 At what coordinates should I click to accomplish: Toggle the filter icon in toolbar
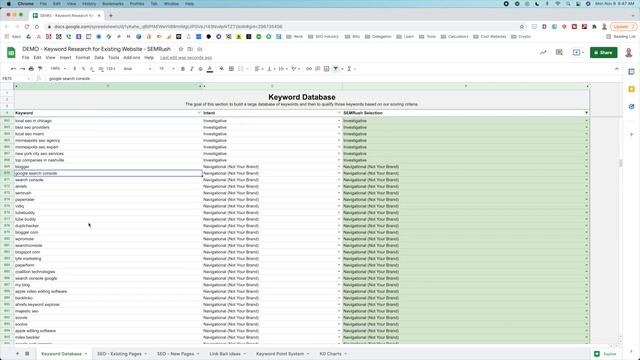click(336, 69)
